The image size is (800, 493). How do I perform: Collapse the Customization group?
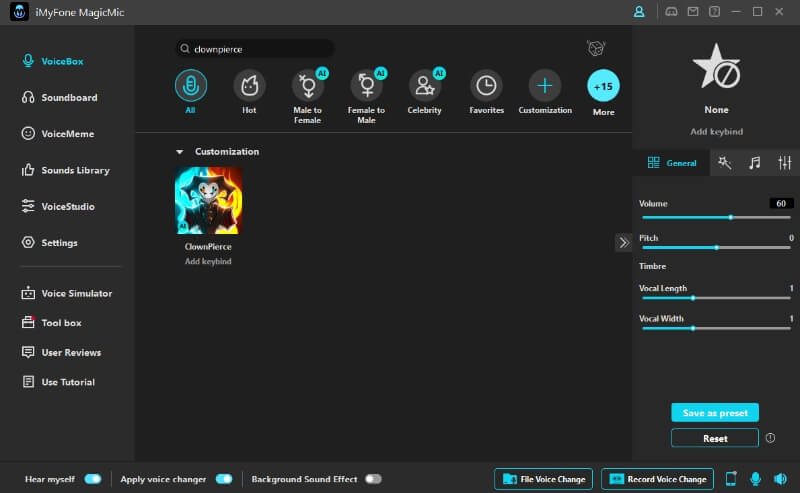point(180,152)
